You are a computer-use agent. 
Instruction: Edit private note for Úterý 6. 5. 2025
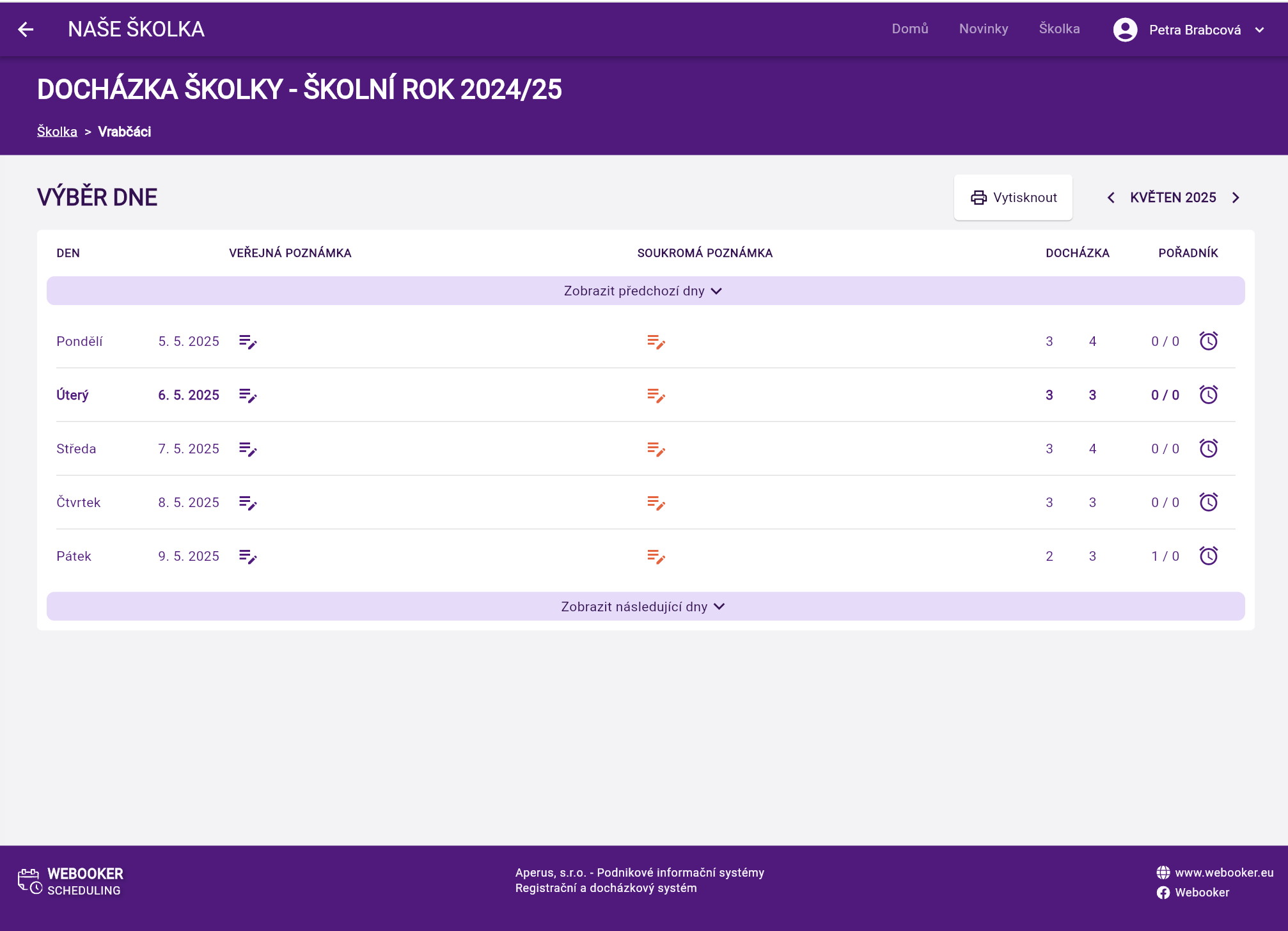[656, 396]
